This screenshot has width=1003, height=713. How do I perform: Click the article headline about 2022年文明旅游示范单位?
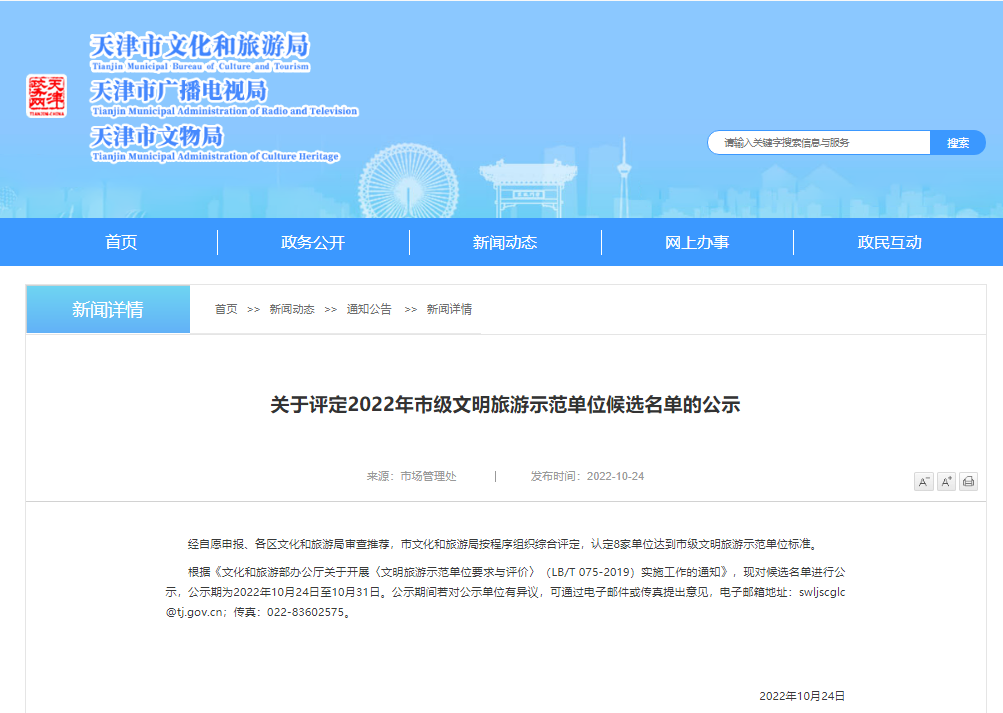pos(505,405)
